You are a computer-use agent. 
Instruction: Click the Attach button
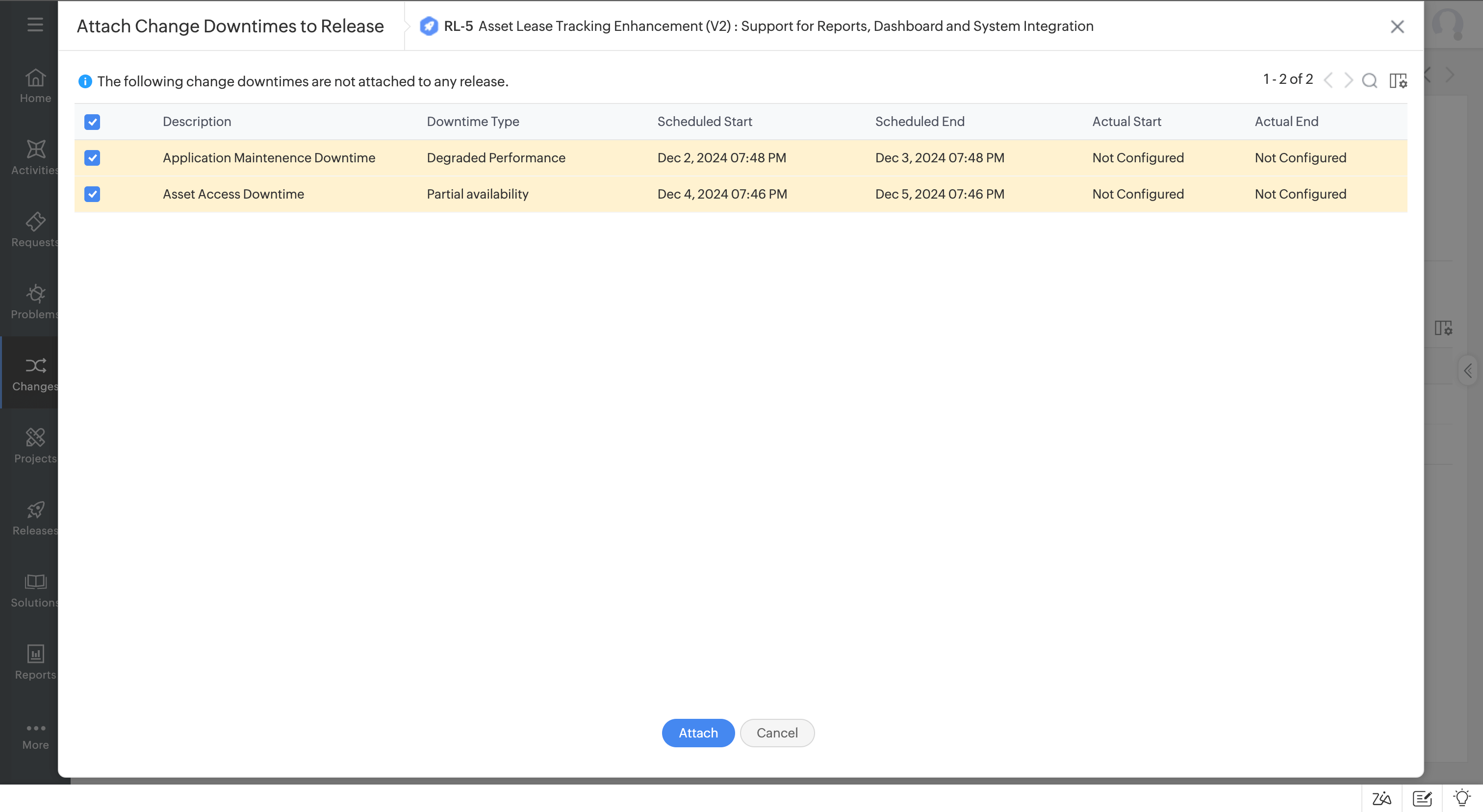click(698, 733)
